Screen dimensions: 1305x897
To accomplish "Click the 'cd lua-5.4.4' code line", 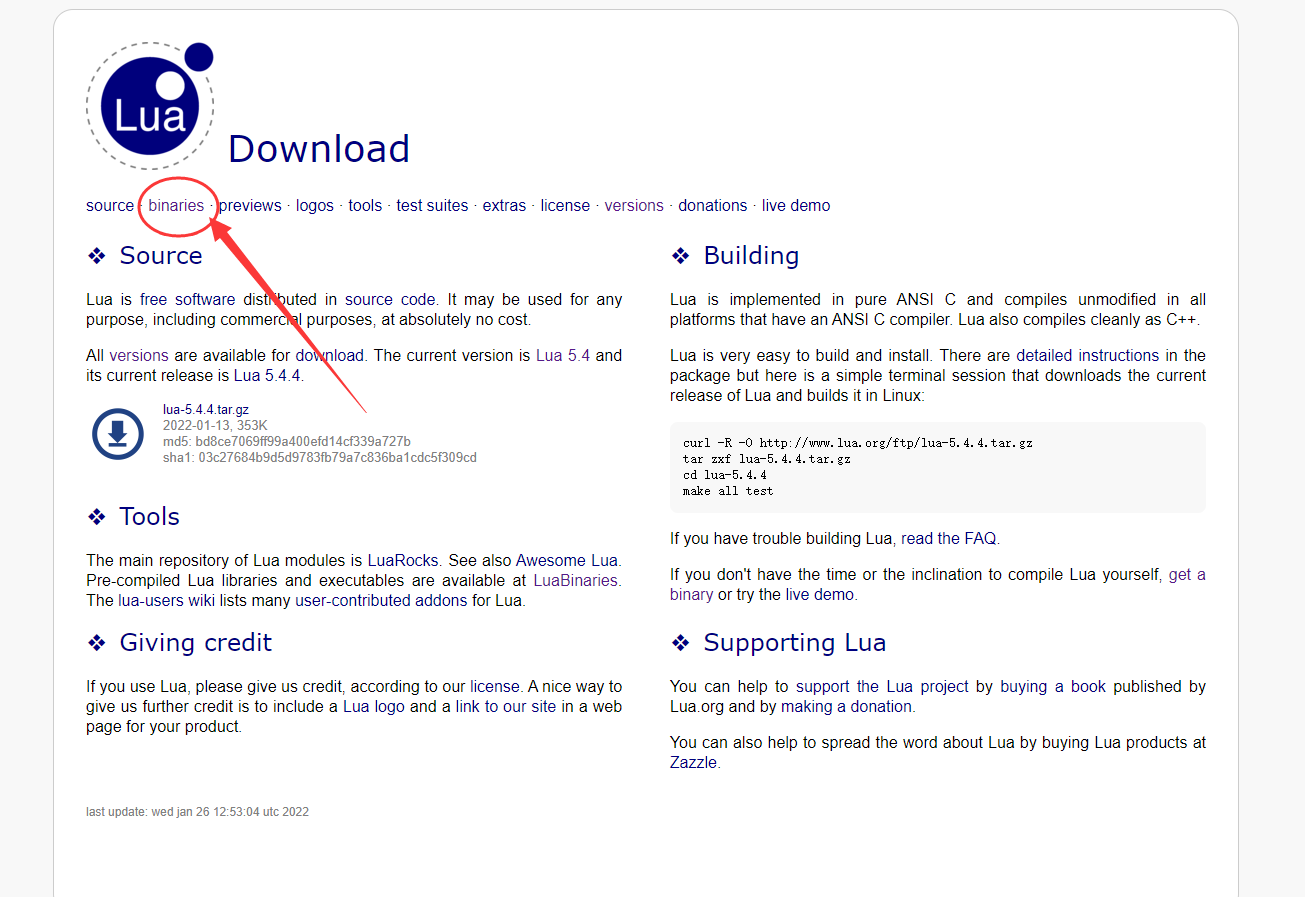I will (725, 474).
